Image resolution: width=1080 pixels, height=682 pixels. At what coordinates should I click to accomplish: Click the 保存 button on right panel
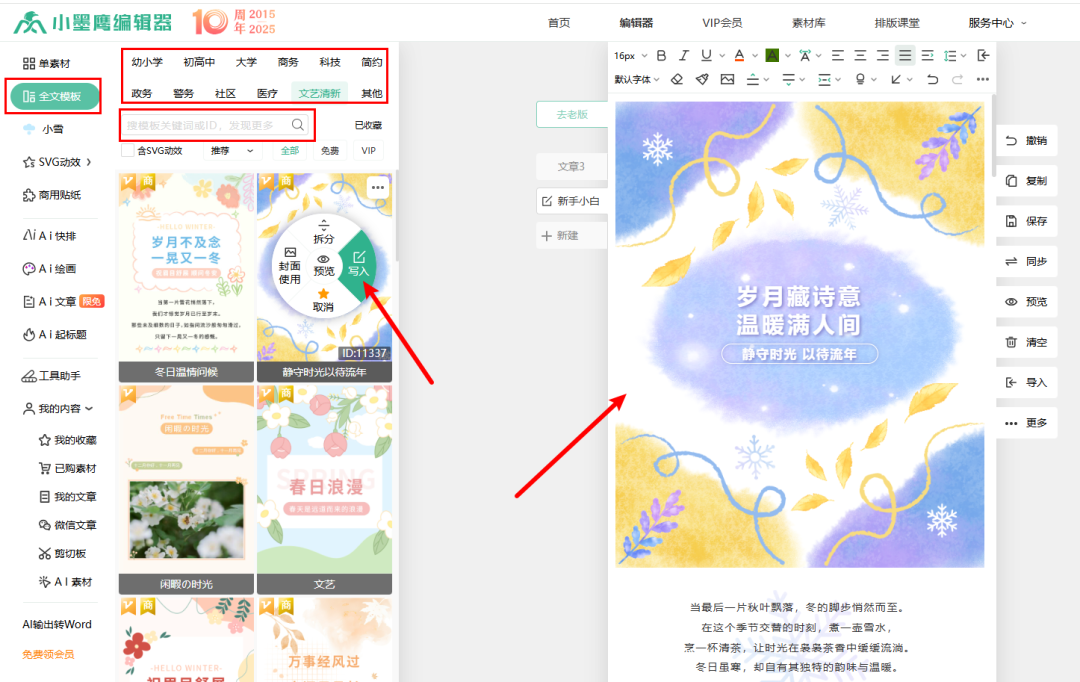[1027, 221]
